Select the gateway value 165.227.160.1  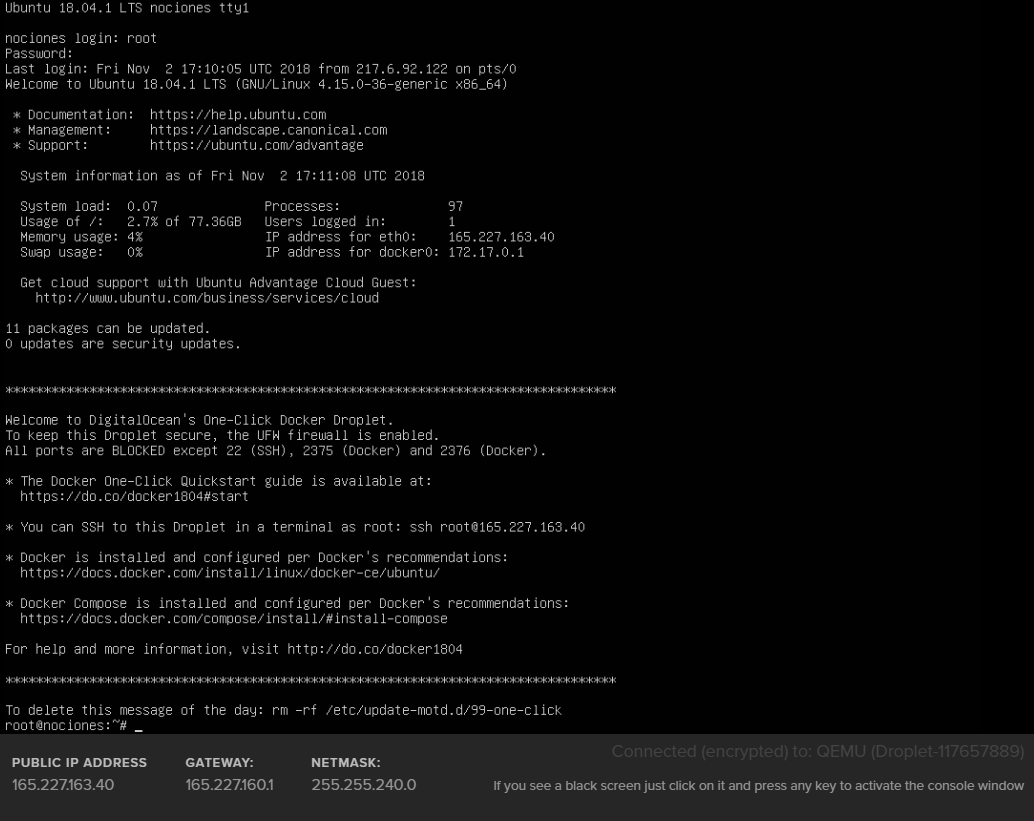[229, 785]
